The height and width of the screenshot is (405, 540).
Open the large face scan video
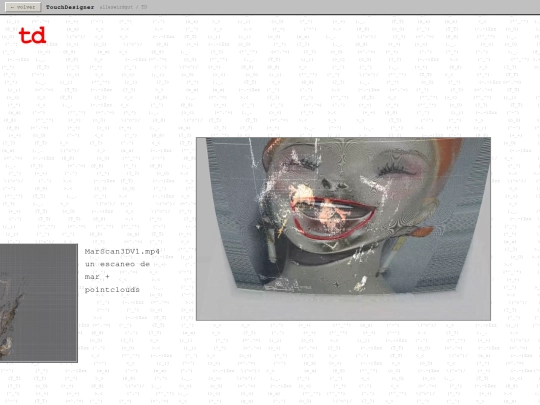[x=343, y=229]
